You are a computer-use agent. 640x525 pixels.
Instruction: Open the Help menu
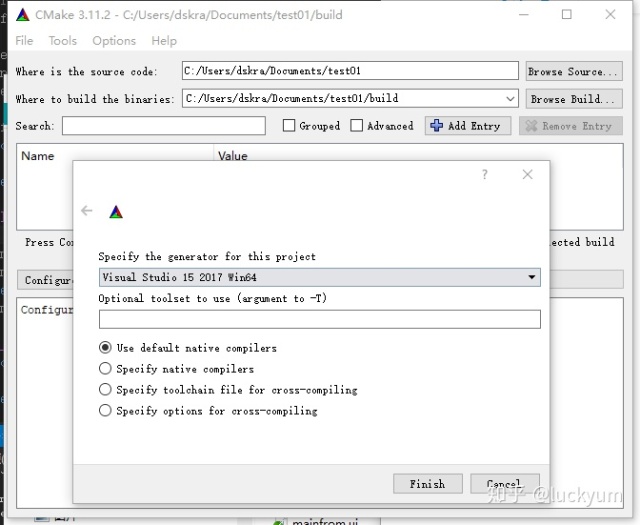[x=164, y=41]
